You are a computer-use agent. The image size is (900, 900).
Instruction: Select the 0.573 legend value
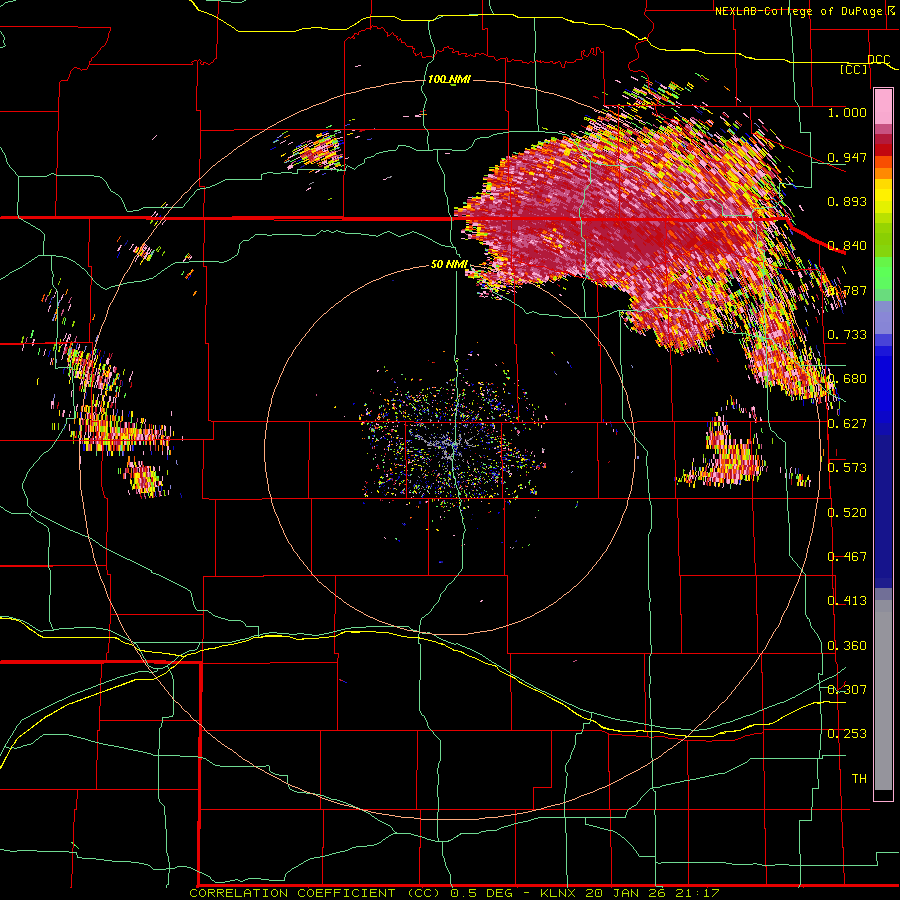point(847,468)
